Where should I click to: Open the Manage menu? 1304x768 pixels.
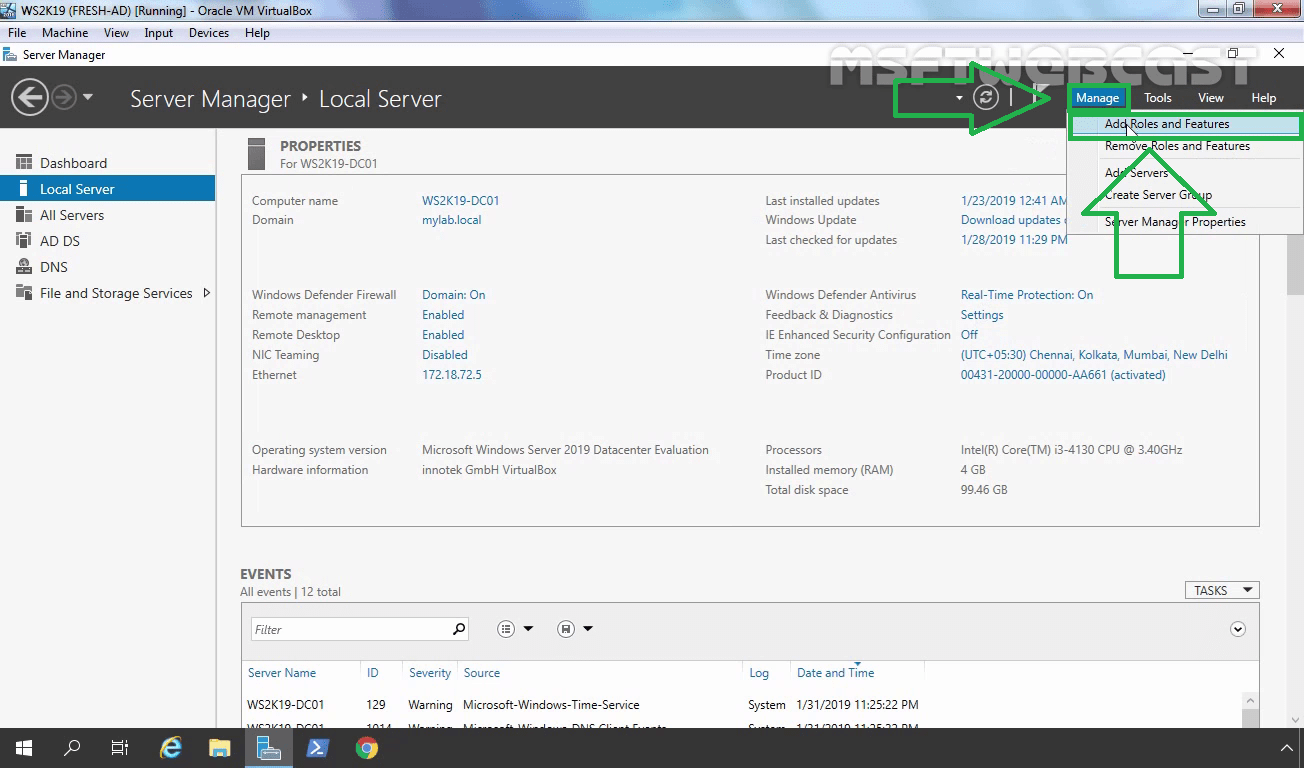[x=1097, y=98]
